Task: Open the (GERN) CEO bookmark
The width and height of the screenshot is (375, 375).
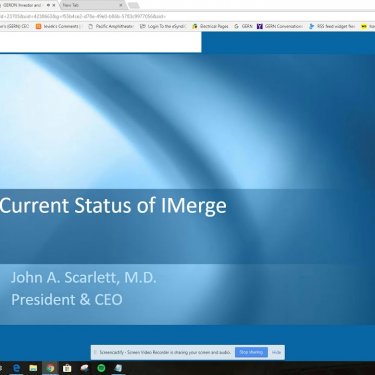Action: pyautogui.click(x=15, y=26)
